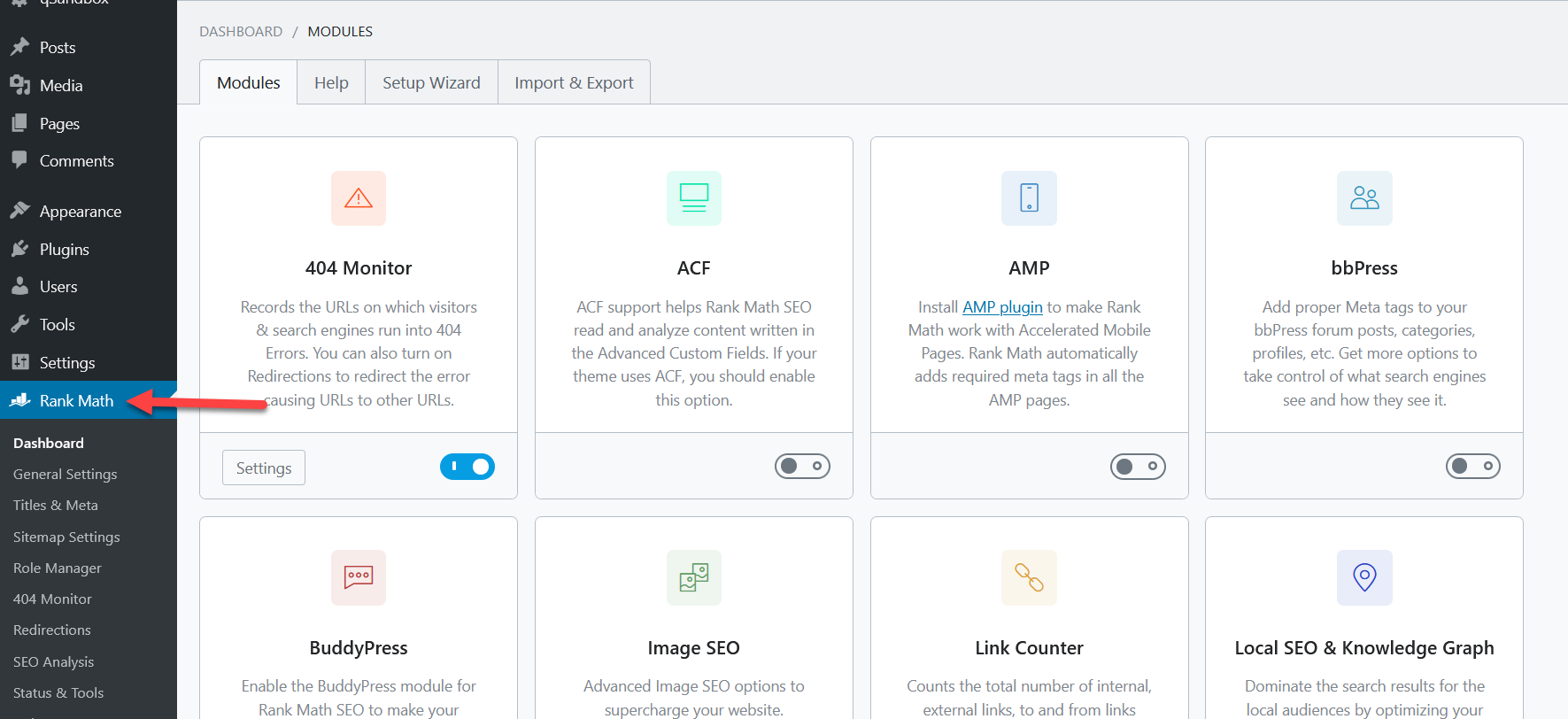1568x719 pixels.
Task: Enable the bbPress module toggle
Action: pos(1473,466)
